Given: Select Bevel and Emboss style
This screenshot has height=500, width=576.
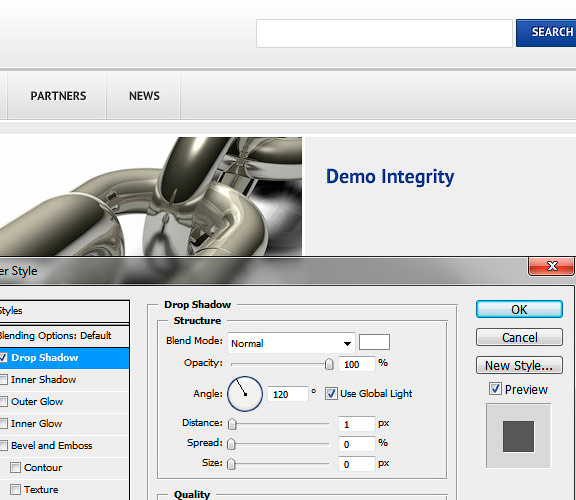Looking at the screenshot, I should click(52, 446).
